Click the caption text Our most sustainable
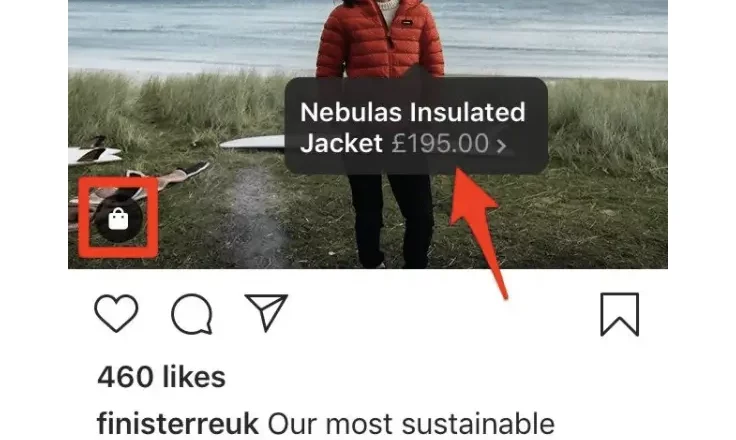 [411, 424]
